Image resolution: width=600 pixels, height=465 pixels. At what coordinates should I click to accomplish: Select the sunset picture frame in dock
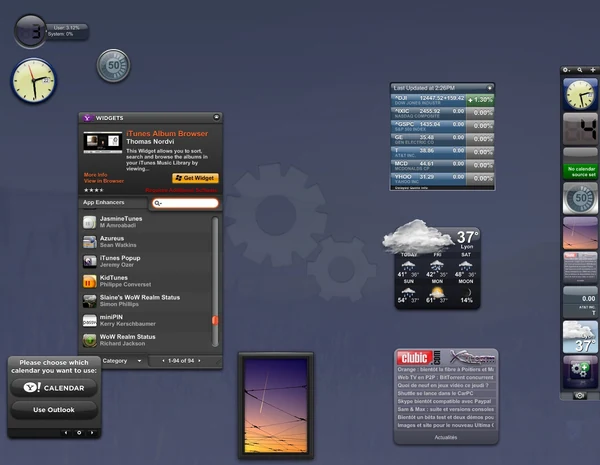pos(580,233)
